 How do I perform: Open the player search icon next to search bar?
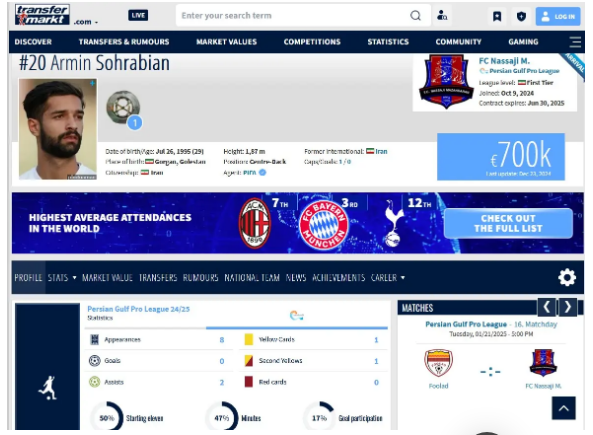(x=442, y=16)
